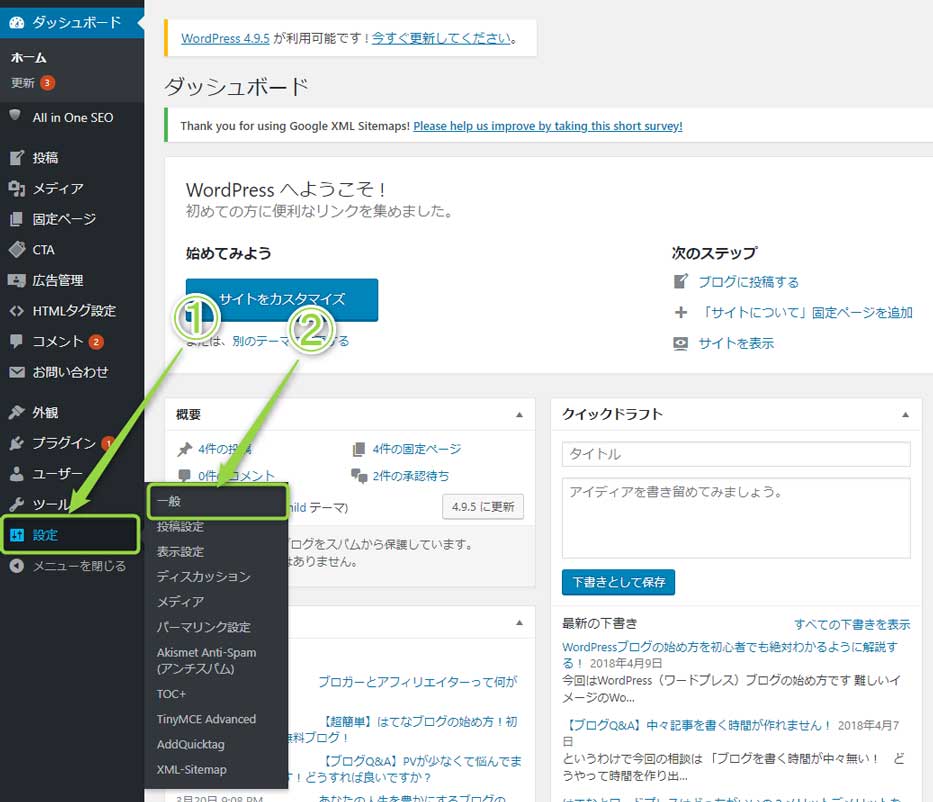Open TinyMCE Advanced submenu item
The height and width of the screenshot is (802, 933).
tap(206, 719)
